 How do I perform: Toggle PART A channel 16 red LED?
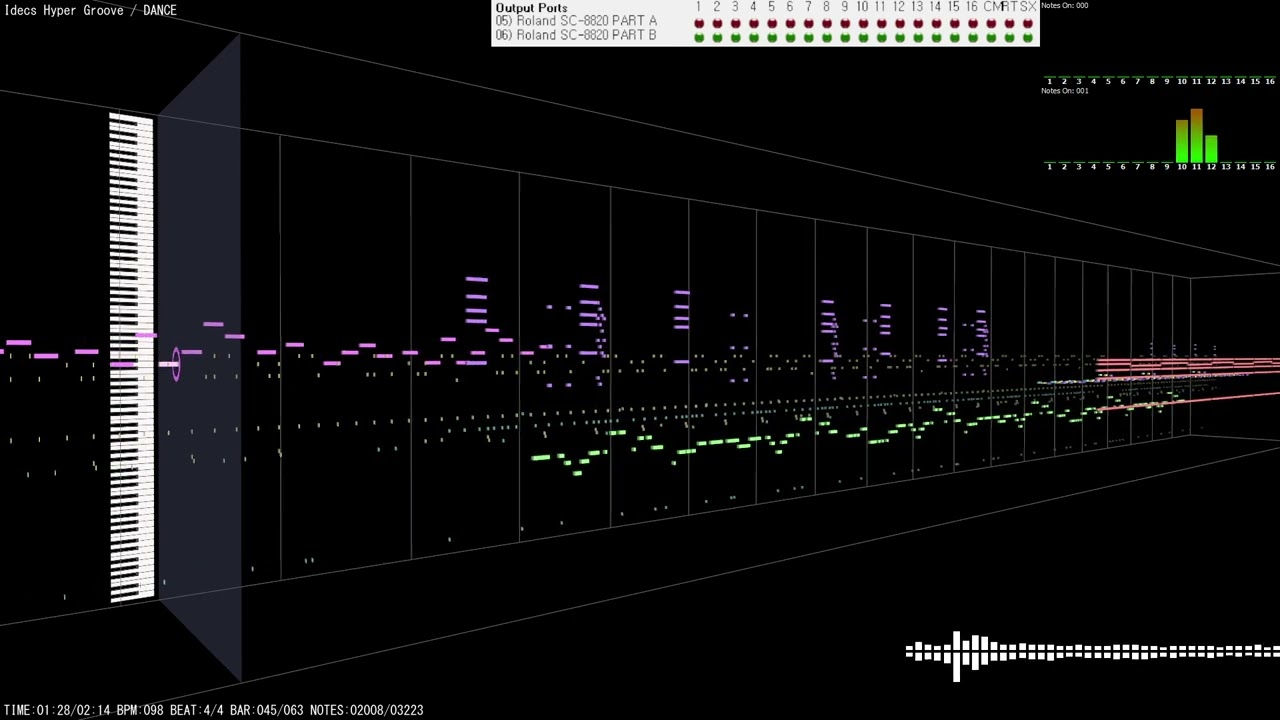[x=972, y=23]
